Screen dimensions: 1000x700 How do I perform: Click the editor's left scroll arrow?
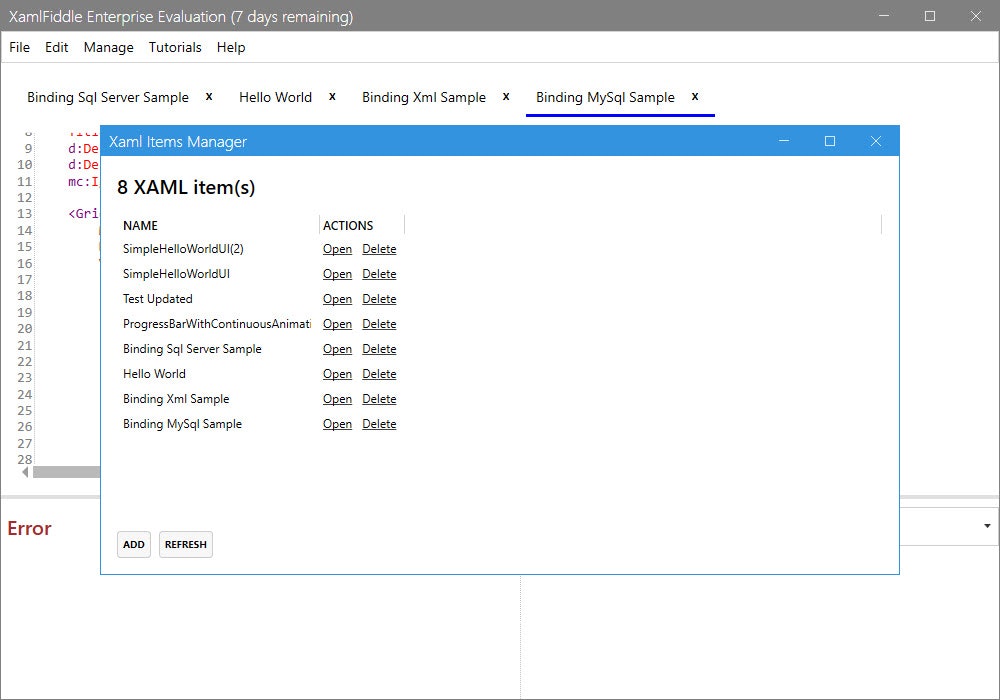point(26,472)
